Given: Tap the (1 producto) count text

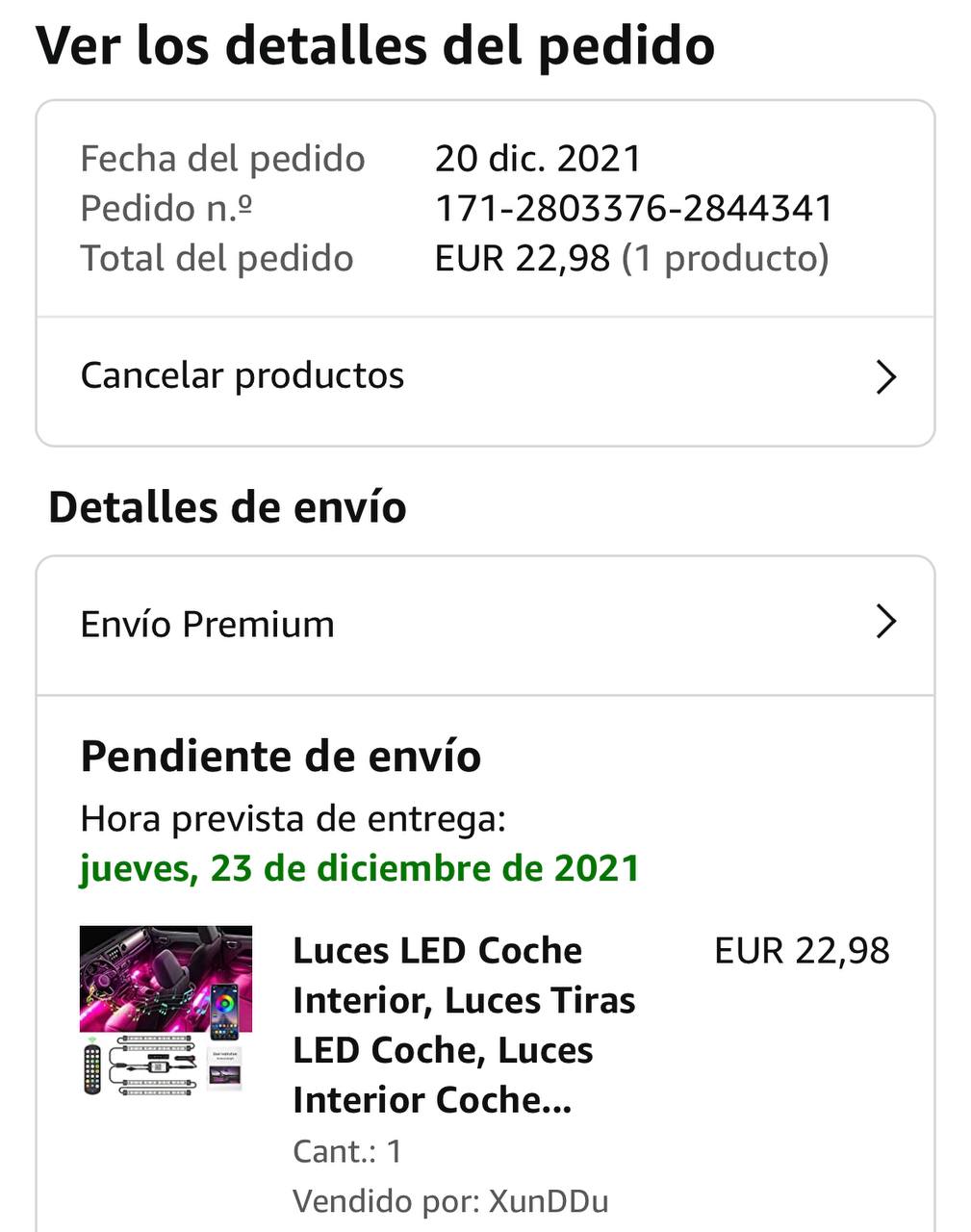Looking at the screenshot, I should (725, 259).
